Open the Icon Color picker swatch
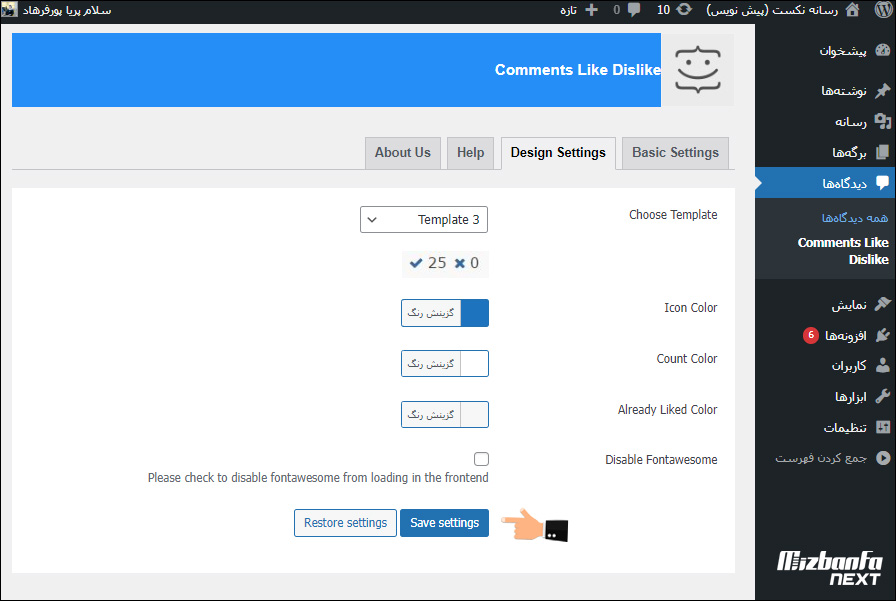The height and width of the screenshot is (601, 896). coord(474,313)
